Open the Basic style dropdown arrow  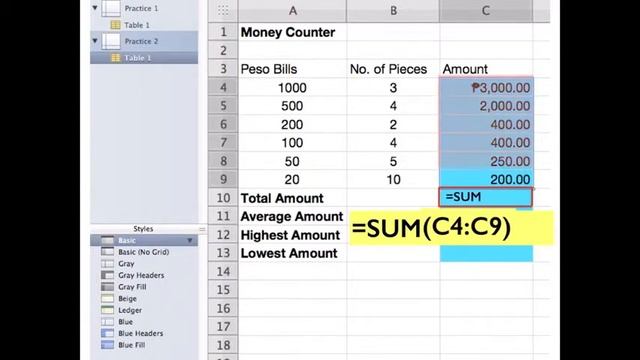click(x=190, y=240)
